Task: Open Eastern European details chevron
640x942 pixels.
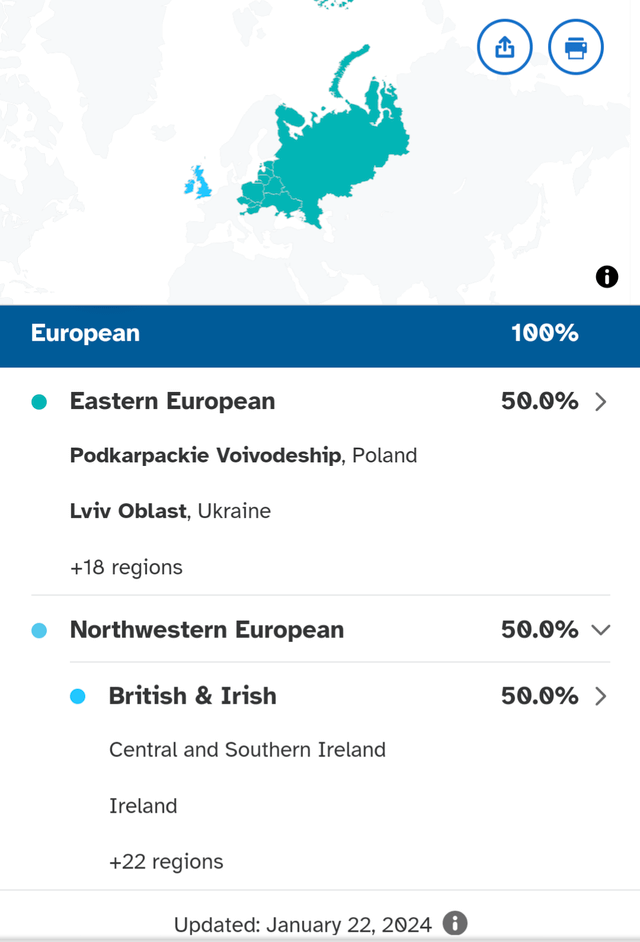Action: (601, 402)
